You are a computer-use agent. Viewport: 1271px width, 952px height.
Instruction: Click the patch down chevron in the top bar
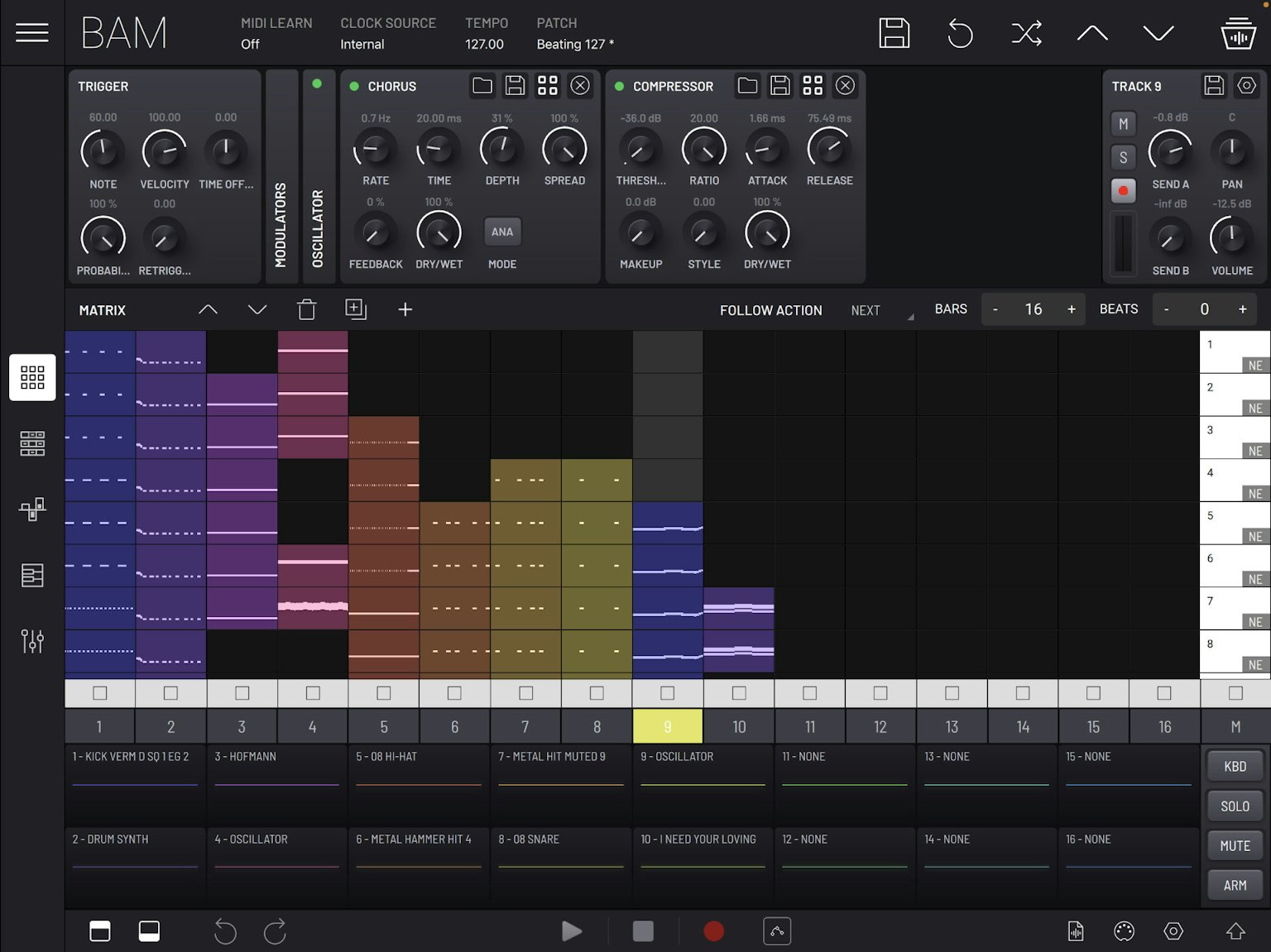point(1158,33)
